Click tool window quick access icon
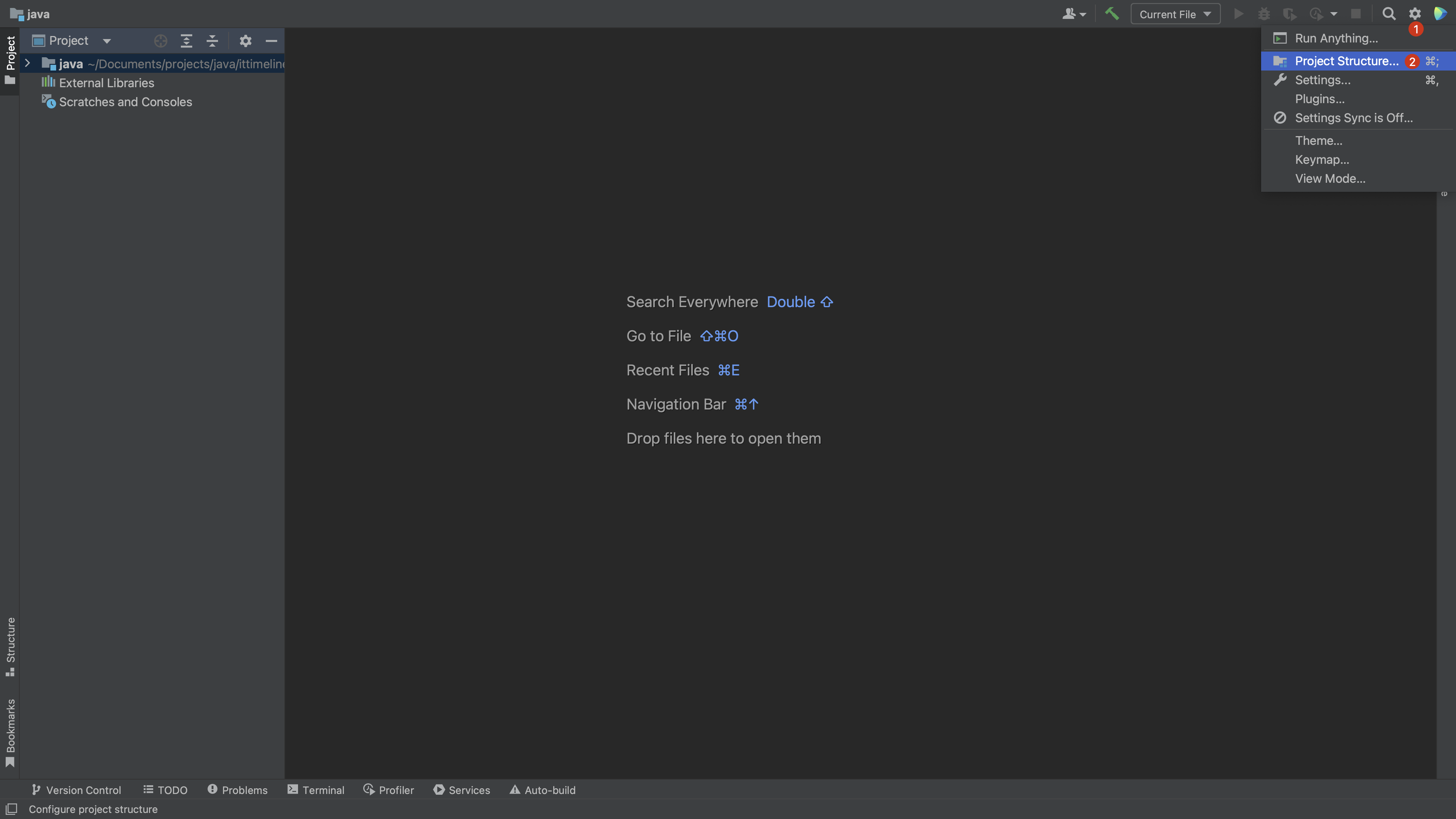This screenshot has width=1456, height=819. (x=11, y=809)
